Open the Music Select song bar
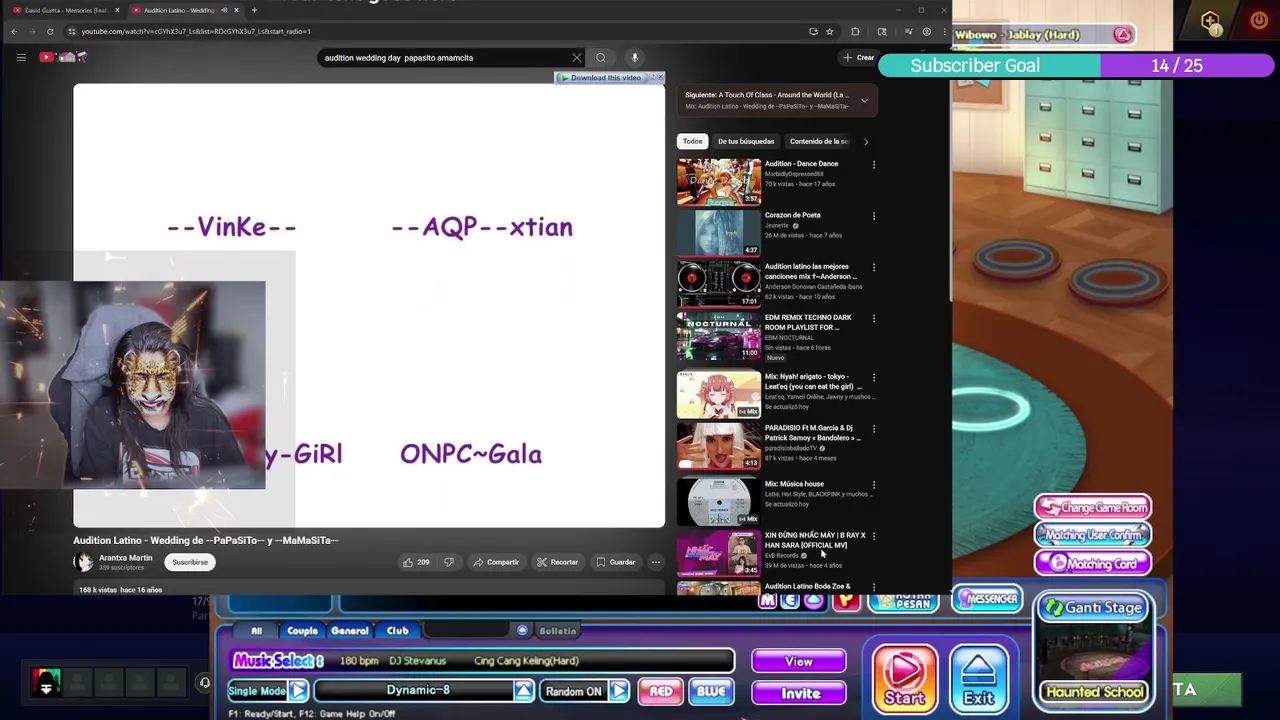 [483, 661]
